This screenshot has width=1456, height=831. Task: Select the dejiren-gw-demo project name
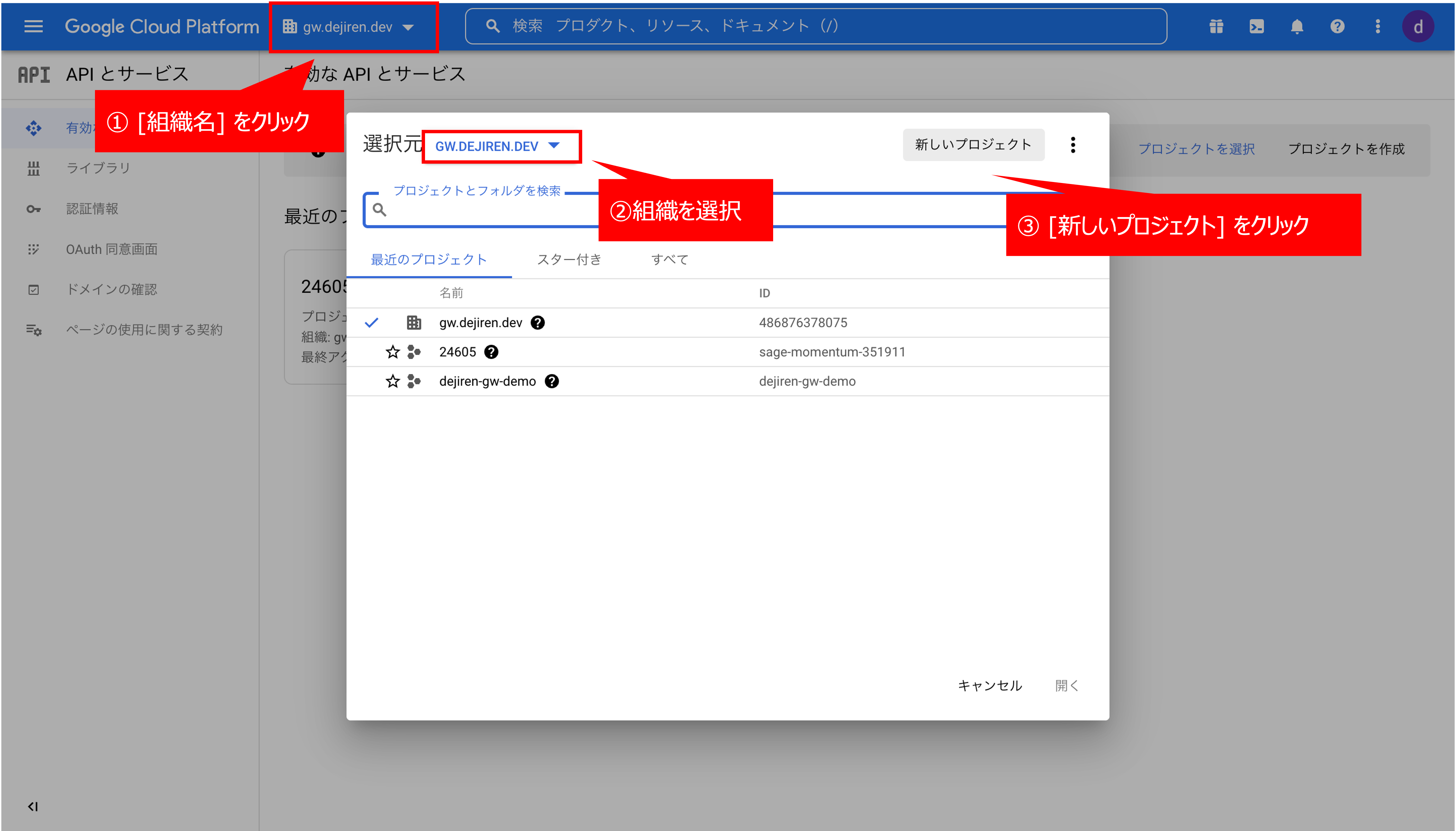[488, 381]
